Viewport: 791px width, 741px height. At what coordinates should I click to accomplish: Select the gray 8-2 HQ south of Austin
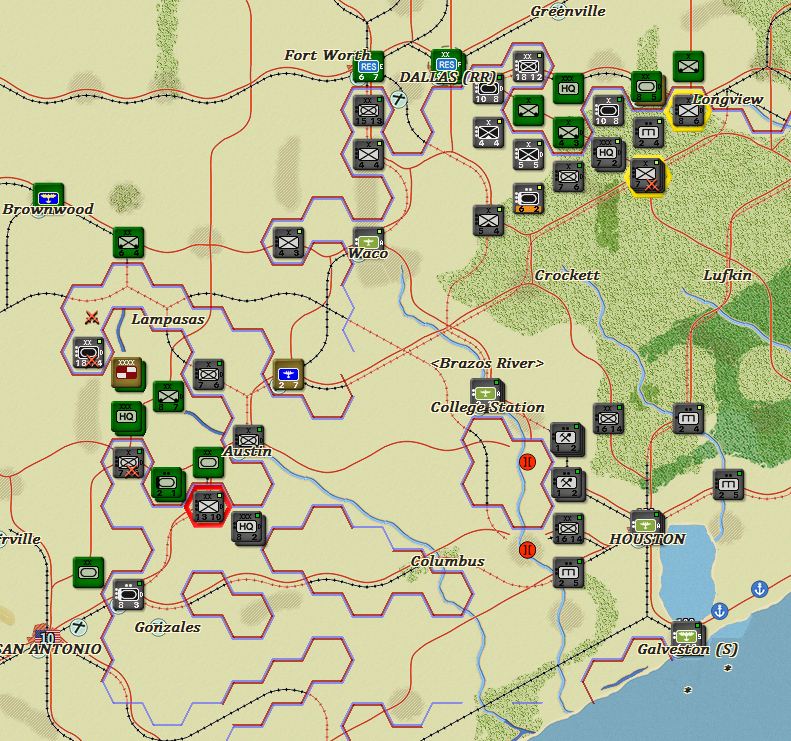point(247,527)
